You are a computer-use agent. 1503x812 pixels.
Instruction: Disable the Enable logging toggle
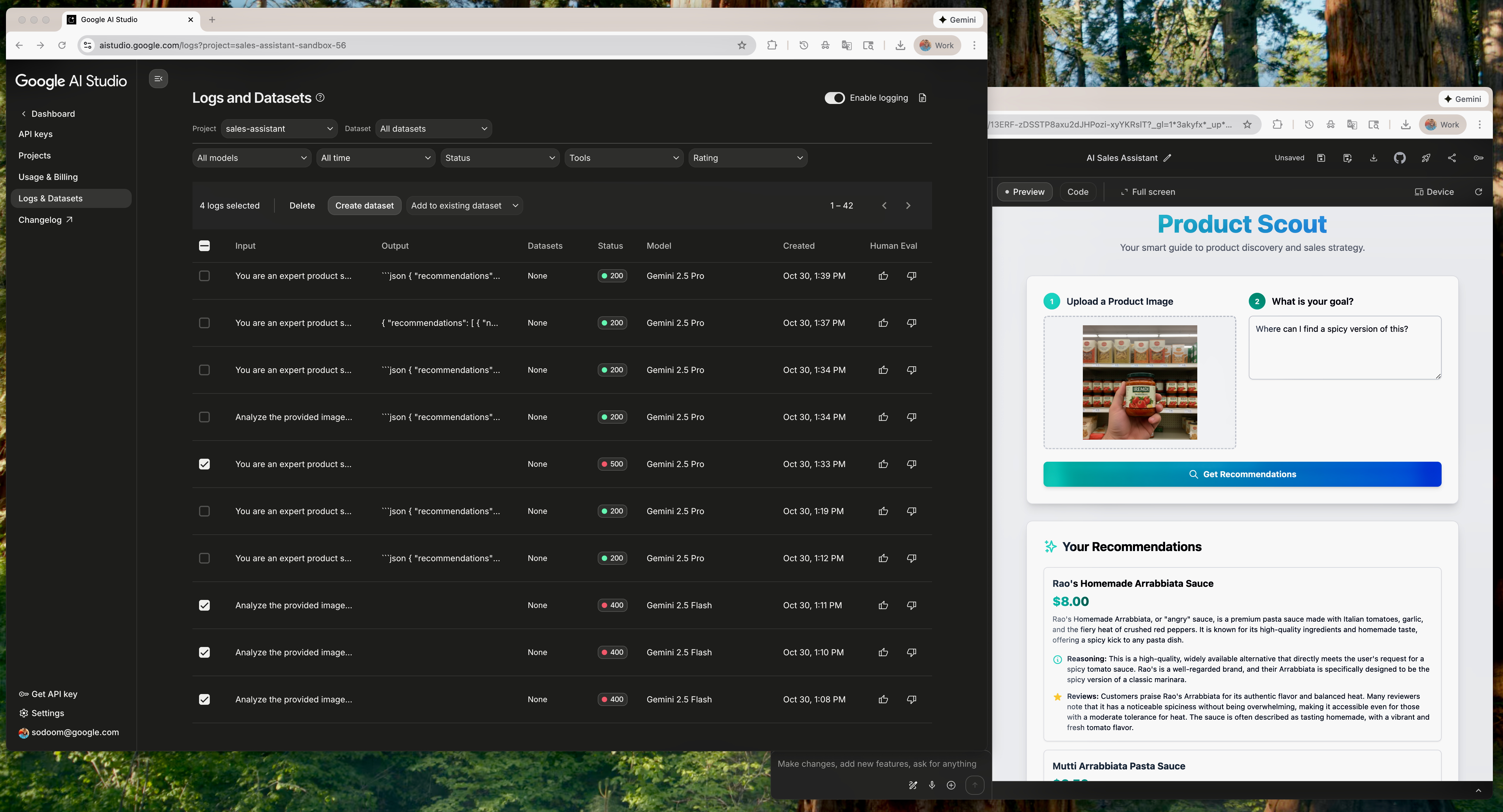834,97
